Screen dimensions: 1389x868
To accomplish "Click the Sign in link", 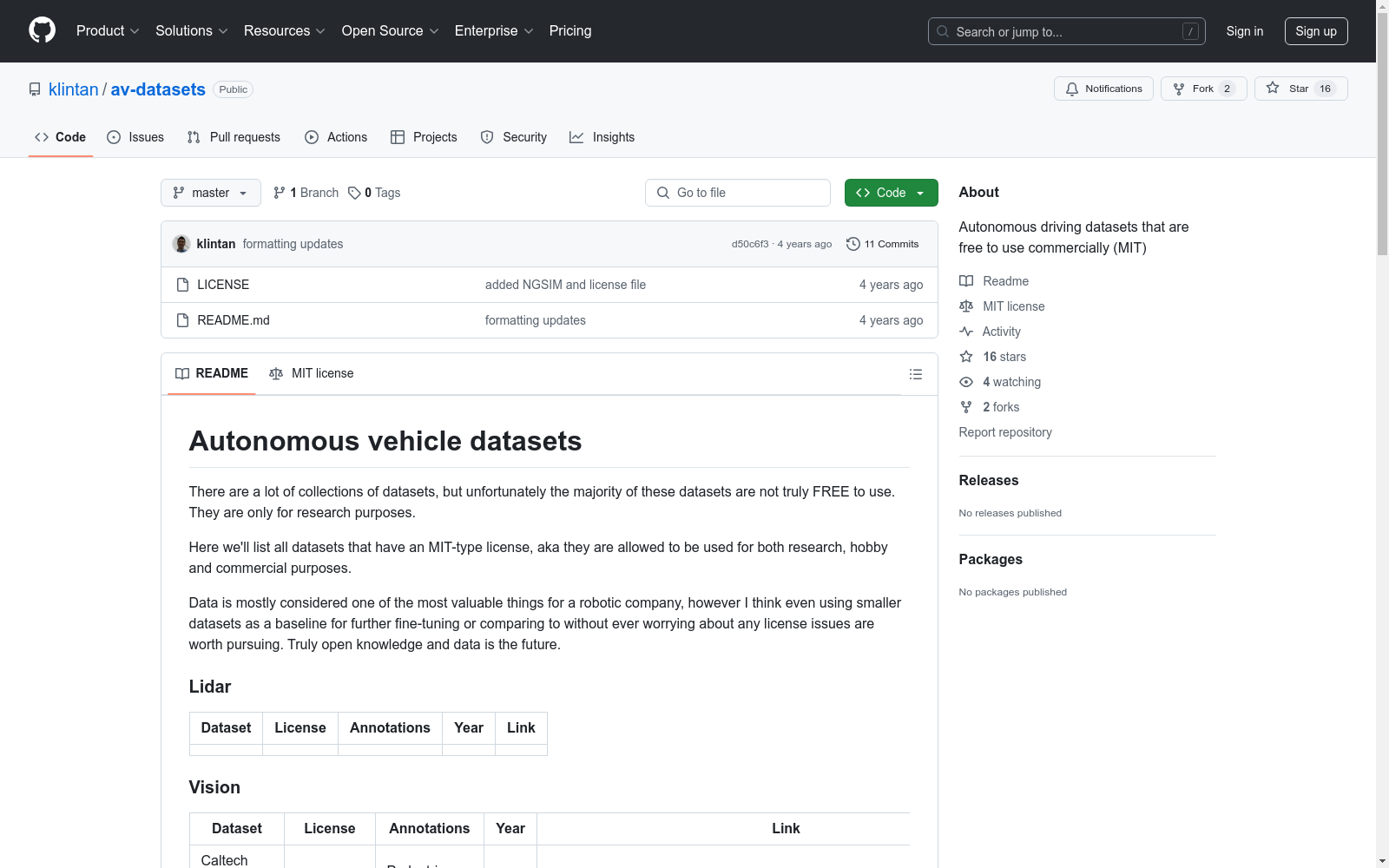I will point(1244,31).
